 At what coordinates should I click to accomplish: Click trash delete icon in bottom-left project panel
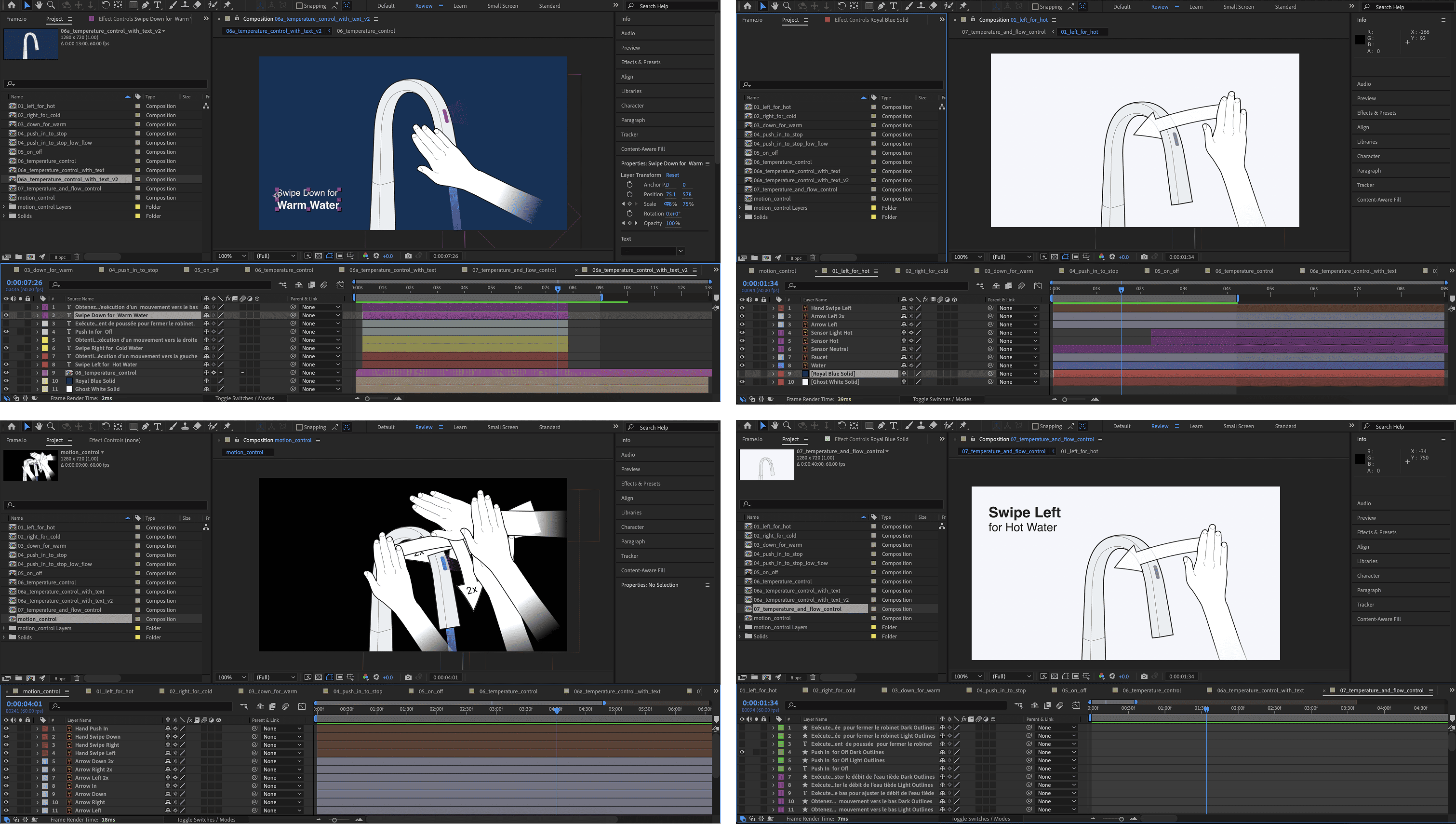click(x=77, y=678)
